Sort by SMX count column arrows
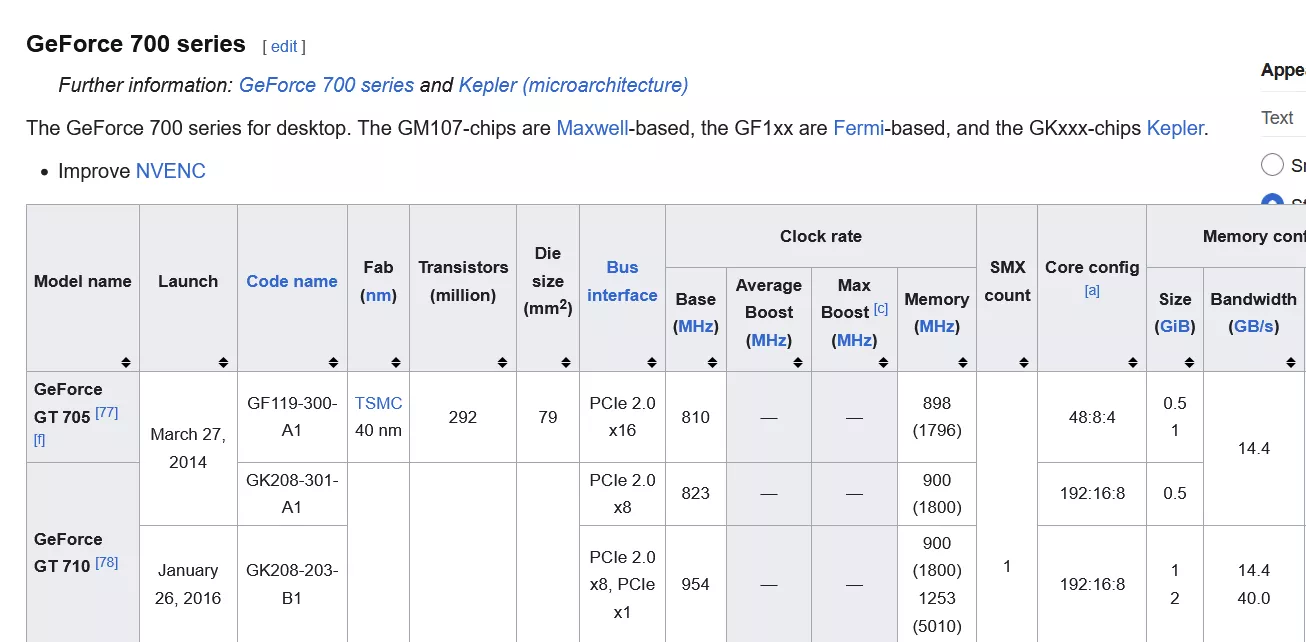The height and width of the screenshot is (642, 1306). [x=1024, y=362]
